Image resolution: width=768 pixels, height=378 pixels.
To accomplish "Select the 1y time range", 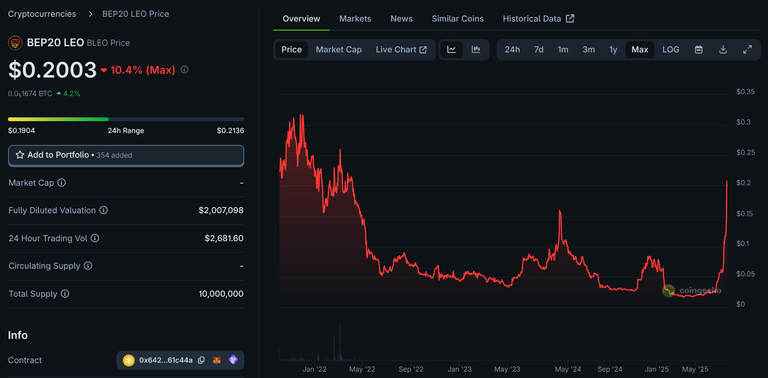I will pyautogui.click(x=613, y=49).
